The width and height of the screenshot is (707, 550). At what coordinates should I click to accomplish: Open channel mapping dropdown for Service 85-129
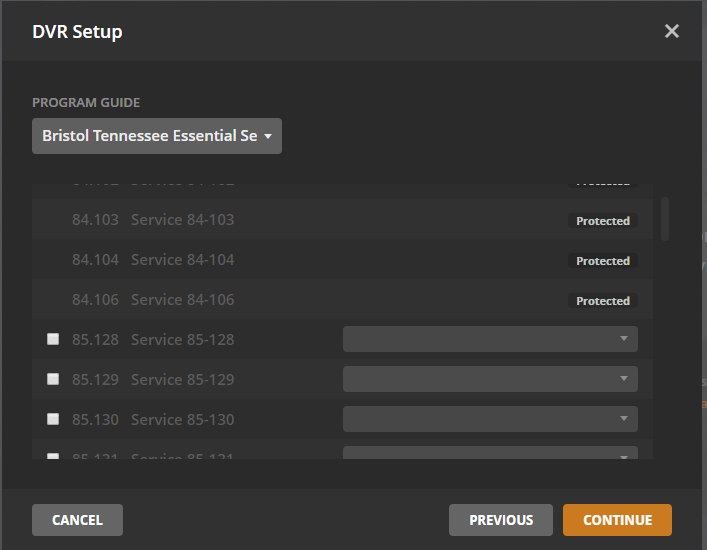pyautogui.click(x=490, y=379)
